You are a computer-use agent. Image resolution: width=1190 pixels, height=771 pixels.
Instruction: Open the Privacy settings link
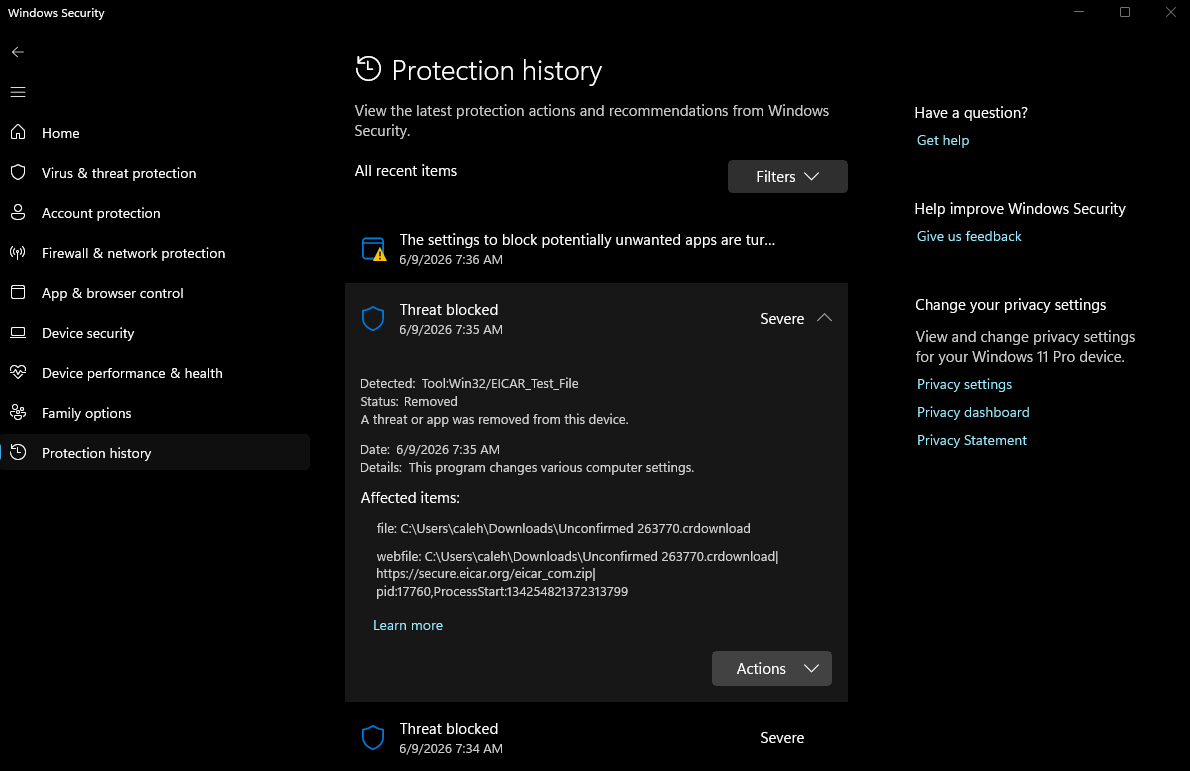click(x=964, y=385)
